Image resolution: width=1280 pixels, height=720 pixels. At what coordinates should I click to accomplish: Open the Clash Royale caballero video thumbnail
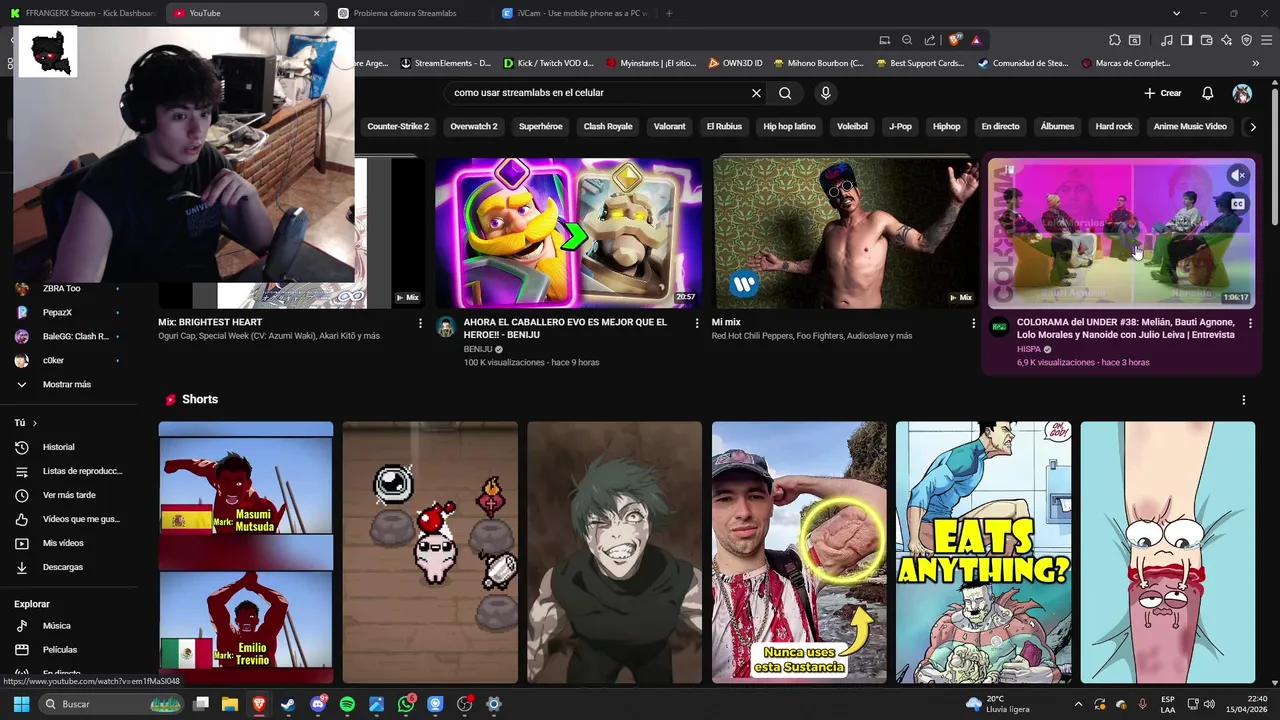point(568,233)
